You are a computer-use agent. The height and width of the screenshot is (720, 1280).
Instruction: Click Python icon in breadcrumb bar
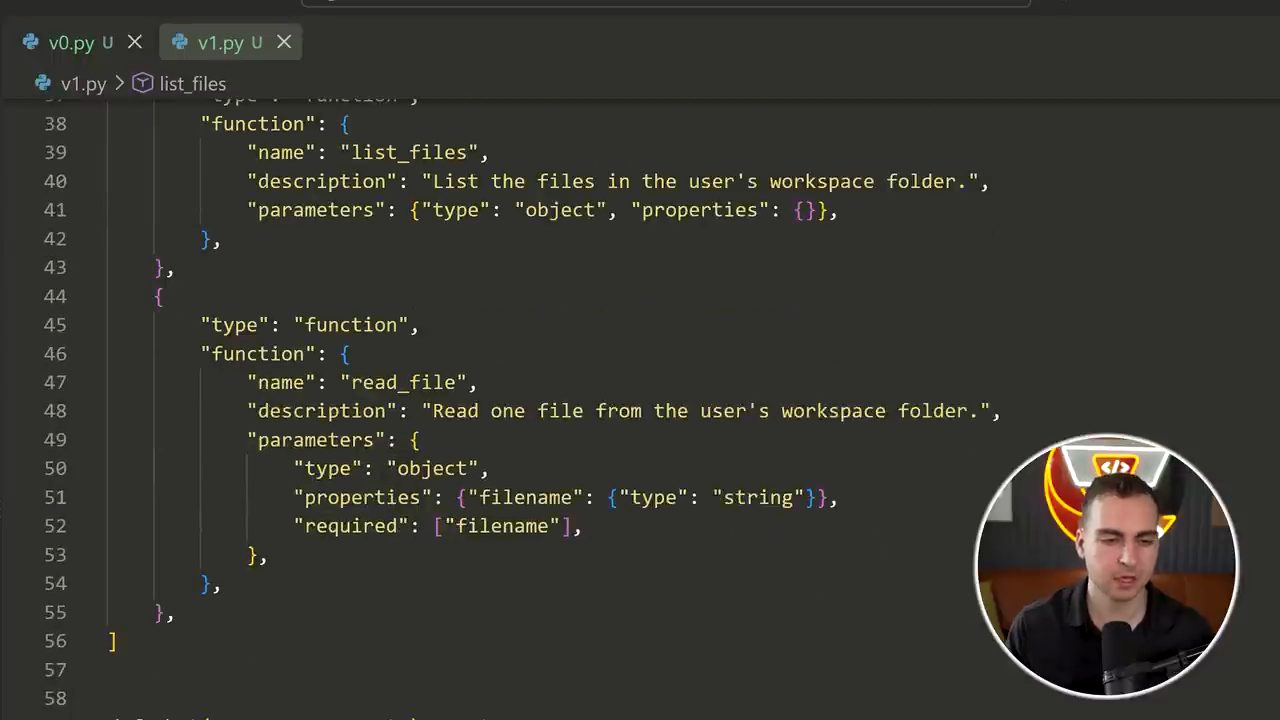pos(44,83)
